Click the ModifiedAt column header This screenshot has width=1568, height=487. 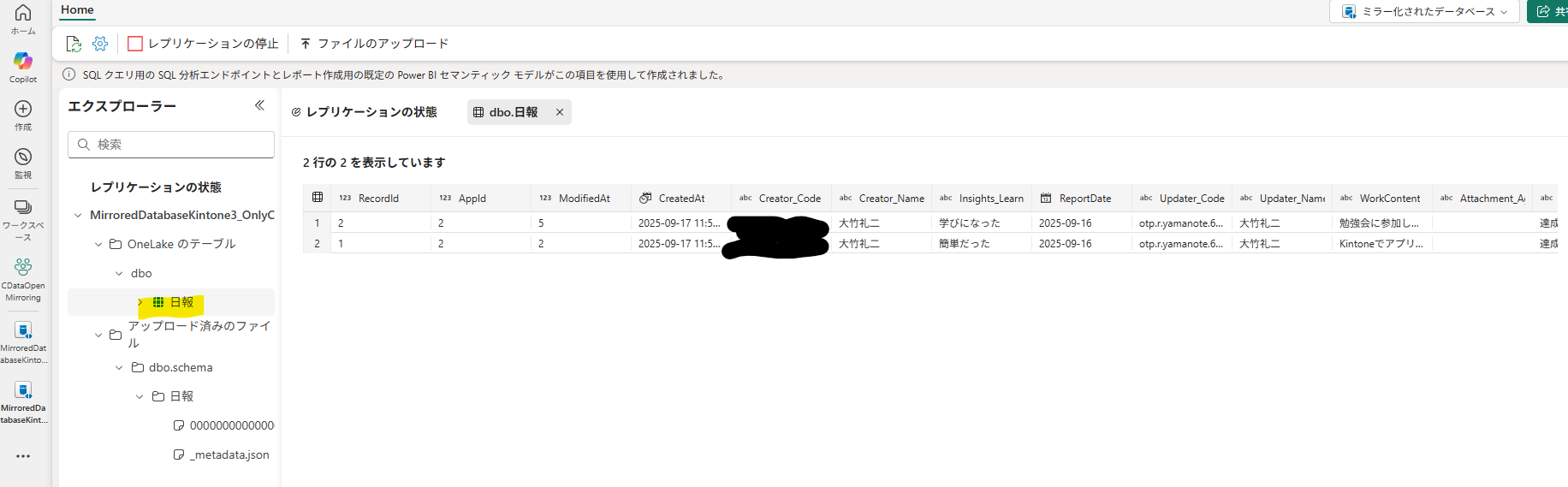[x=581, y=199]
